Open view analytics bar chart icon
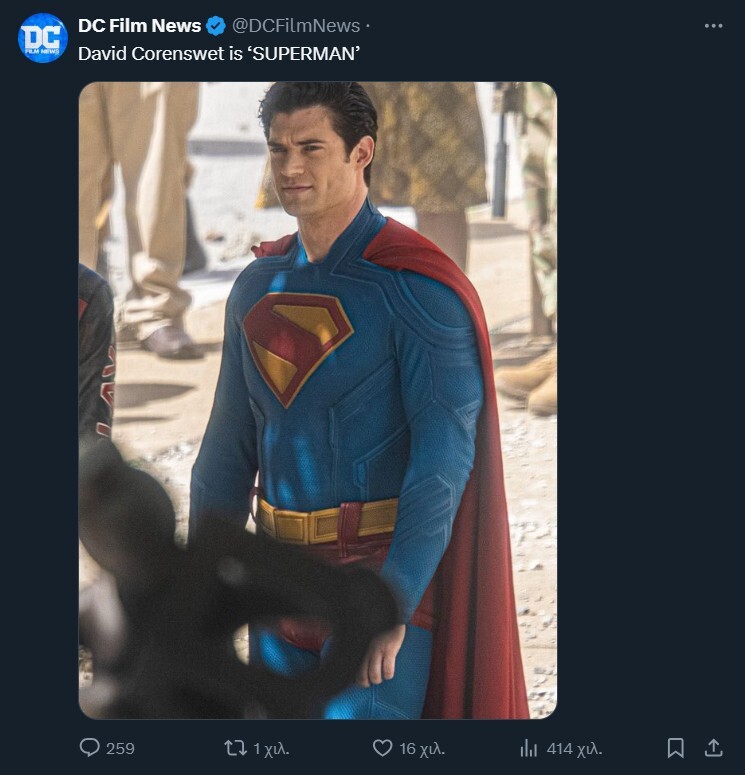This screenshot has height=775, width=745. (529, 748)
